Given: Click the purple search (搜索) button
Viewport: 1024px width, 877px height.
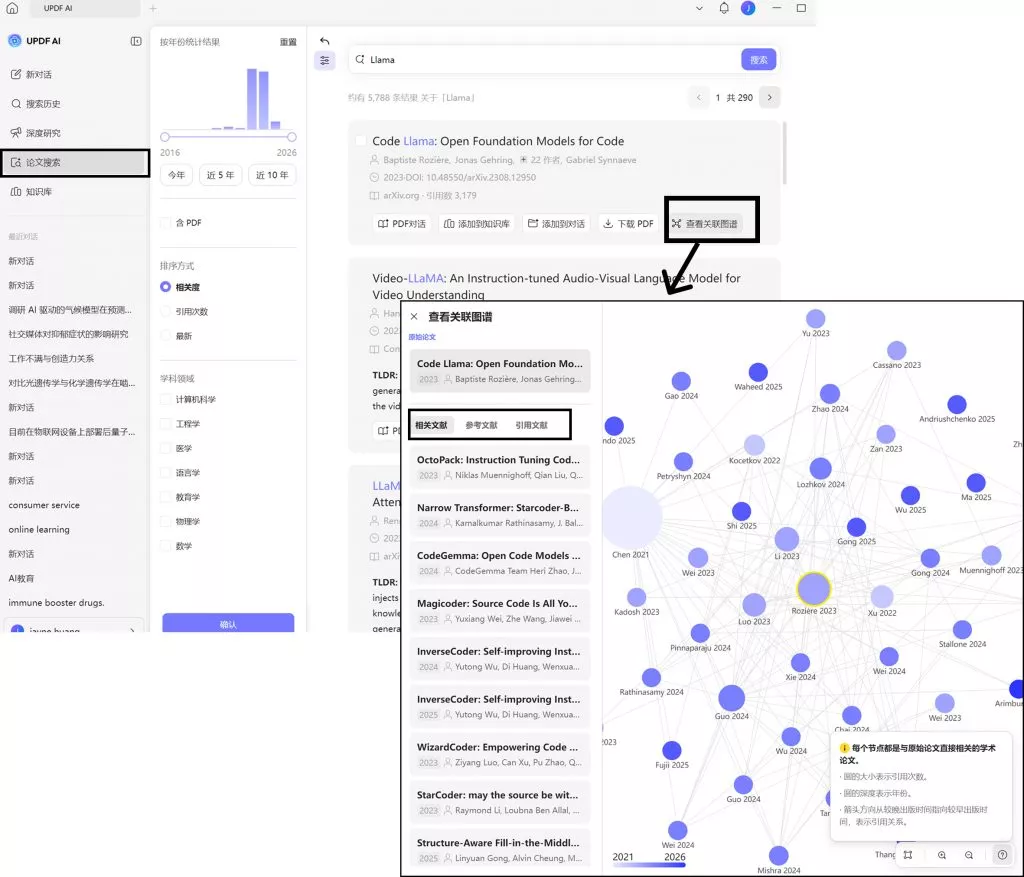Looking at the screenshot, I should tap(758, 59).
